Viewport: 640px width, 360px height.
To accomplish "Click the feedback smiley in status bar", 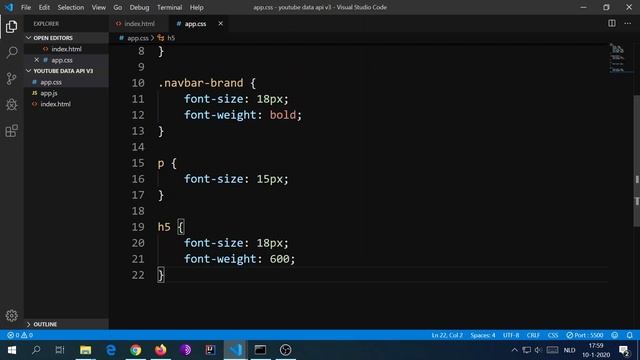I will 615,335.
